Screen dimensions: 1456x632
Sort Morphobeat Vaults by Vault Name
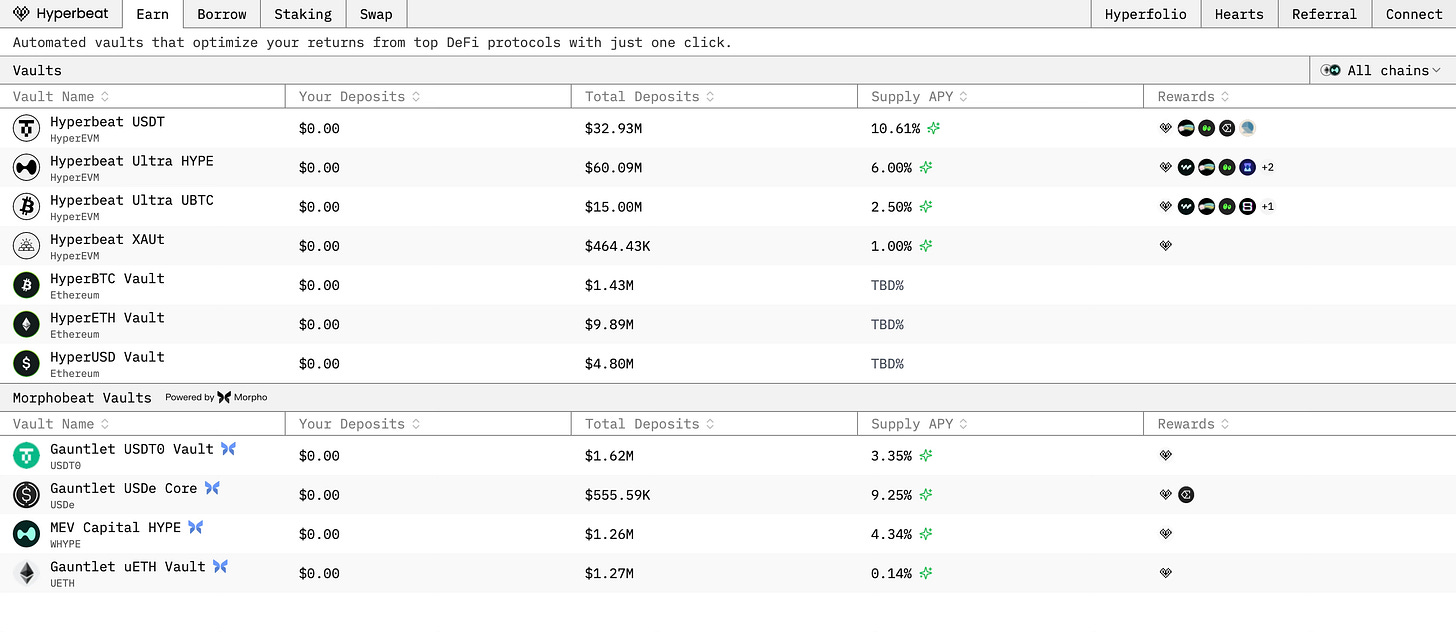[x=61, y=424]
